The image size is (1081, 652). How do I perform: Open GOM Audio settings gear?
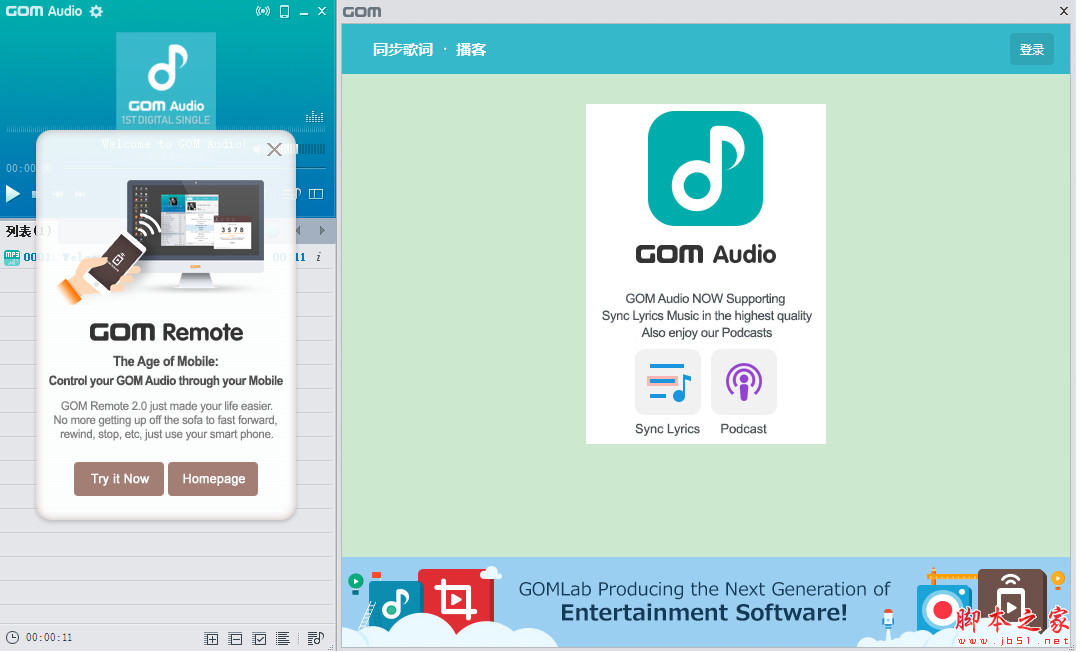point(97,11)
